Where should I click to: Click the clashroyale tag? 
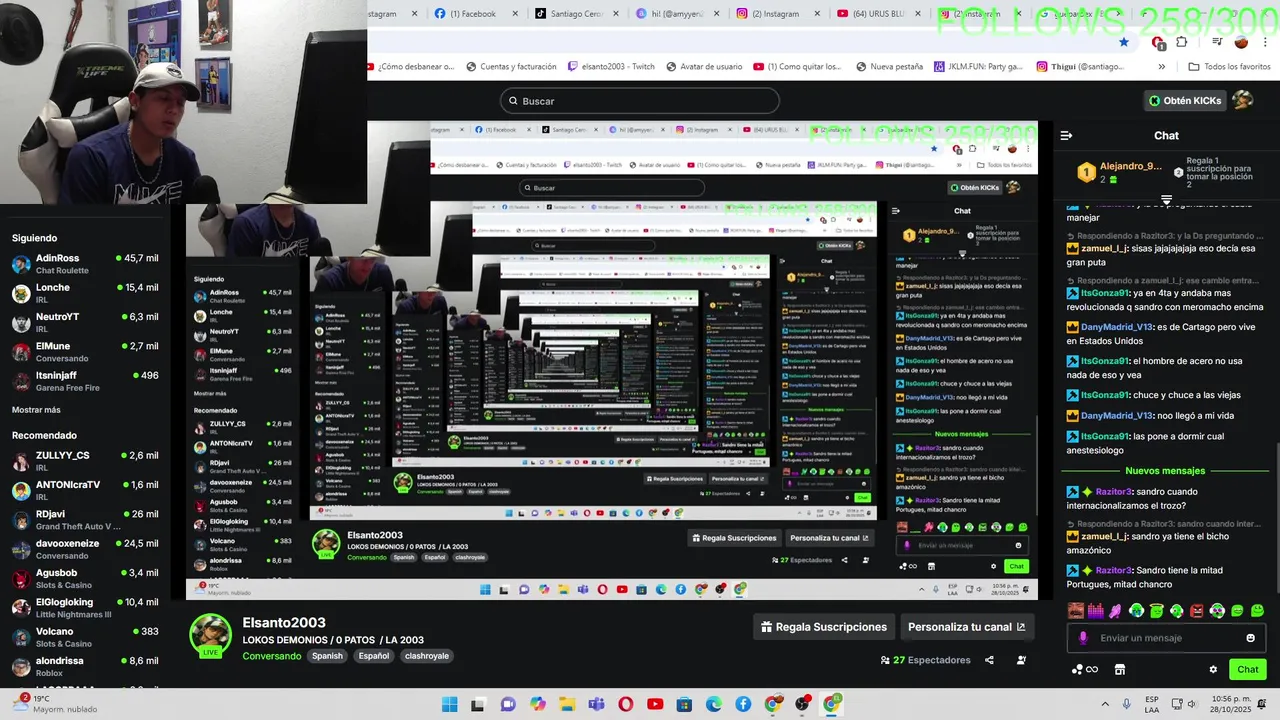click(426, 656)
